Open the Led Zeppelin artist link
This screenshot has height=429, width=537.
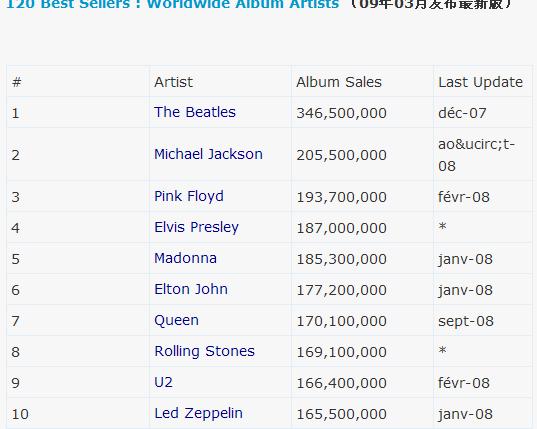(x=198, y=414)
